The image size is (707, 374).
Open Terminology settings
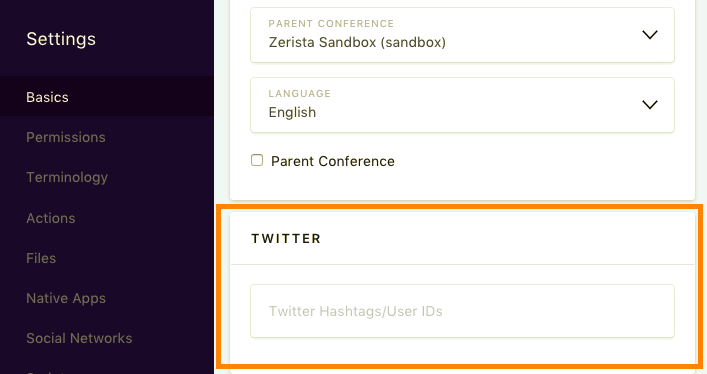pyautogui.click(x=67, y=177)
